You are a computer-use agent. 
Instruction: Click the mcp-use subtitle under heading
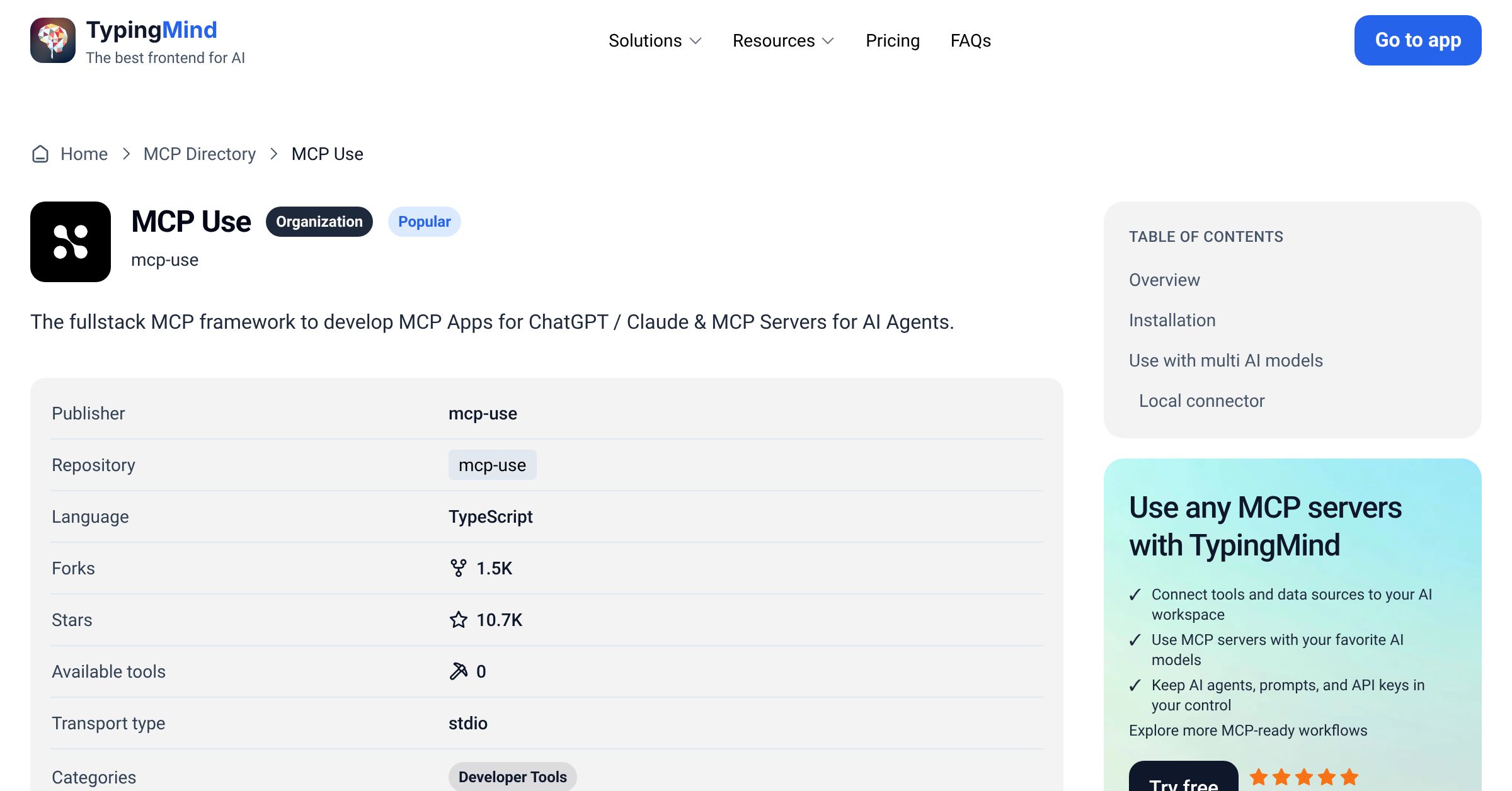[165, 259]
